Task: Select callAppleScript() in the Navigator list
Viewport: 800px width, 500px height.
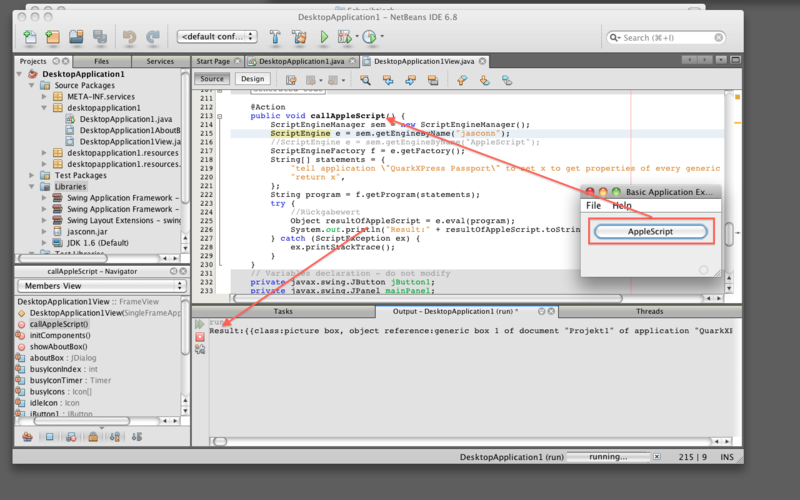Action: (59, 324)
